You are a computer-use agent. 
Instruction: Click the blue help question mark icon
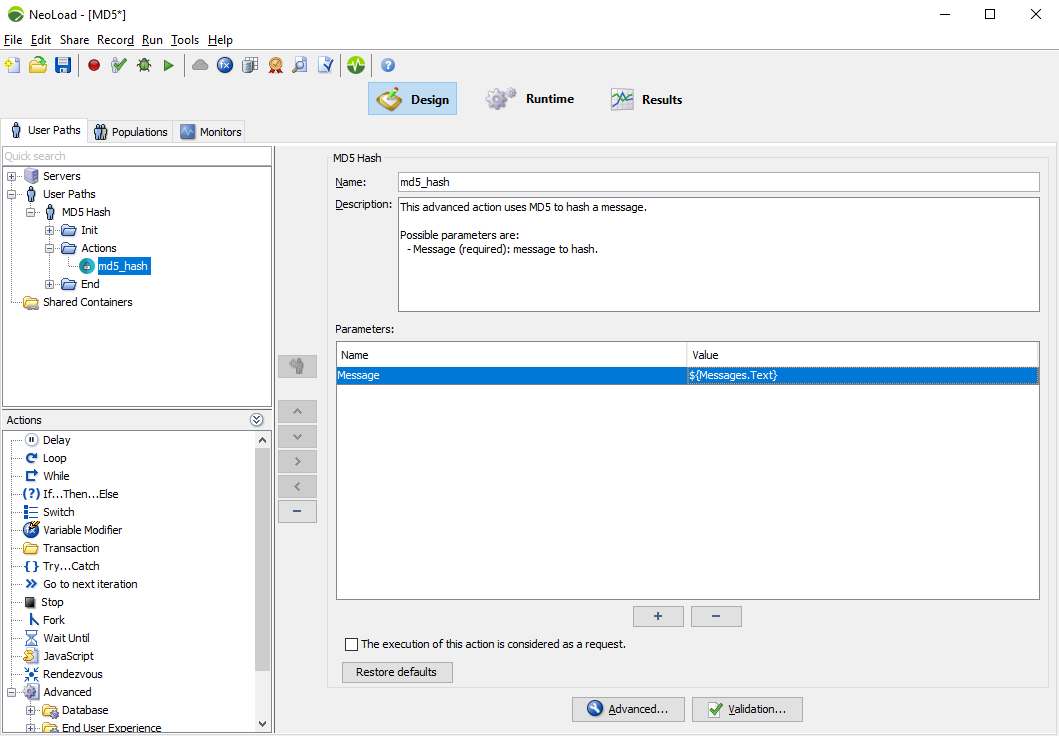(388, 65)
